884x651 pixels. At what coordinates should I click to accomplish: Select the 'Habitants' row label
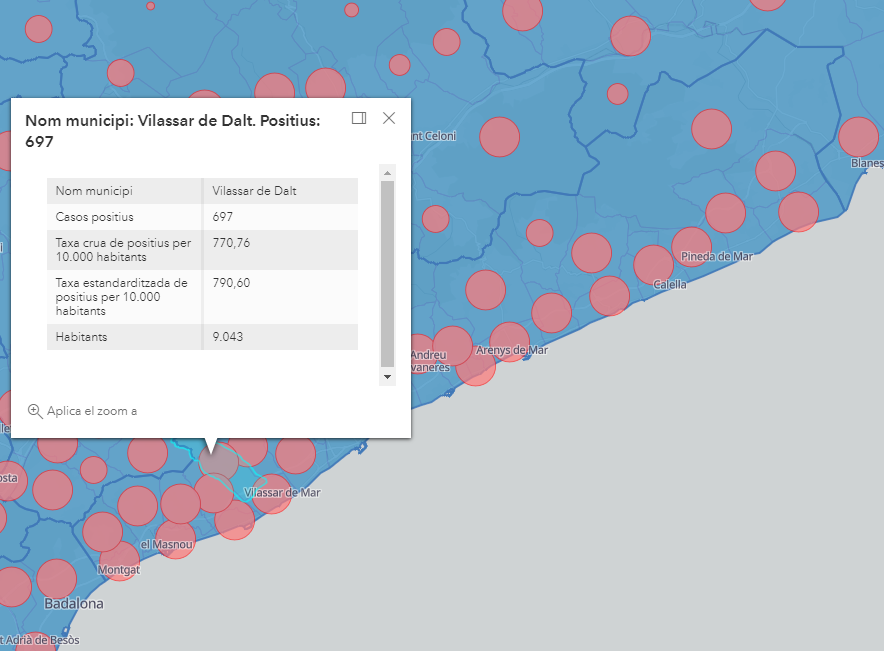point(81,337)
